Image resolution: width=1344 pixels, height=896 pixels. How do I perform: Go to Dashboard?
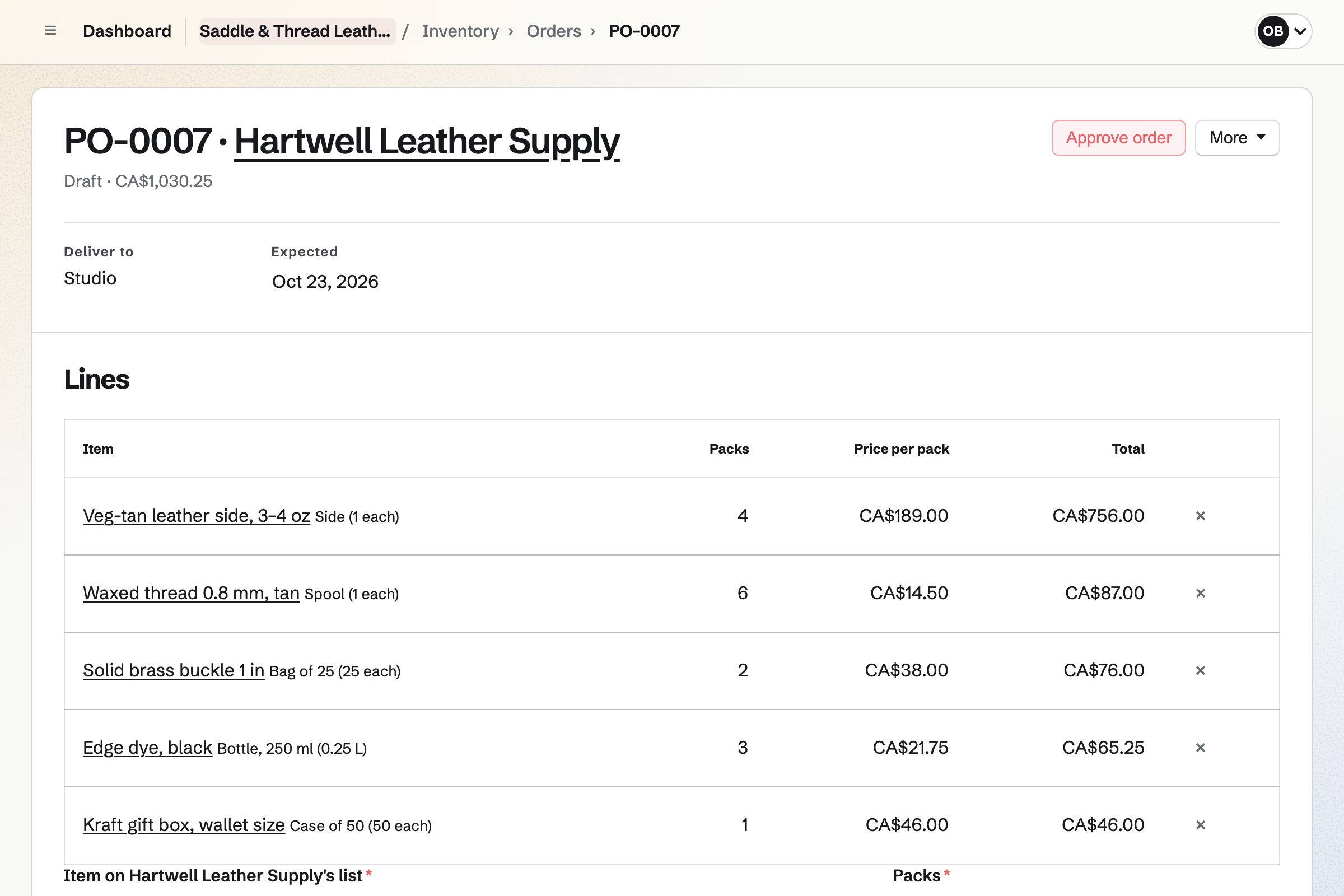[127, 31]
